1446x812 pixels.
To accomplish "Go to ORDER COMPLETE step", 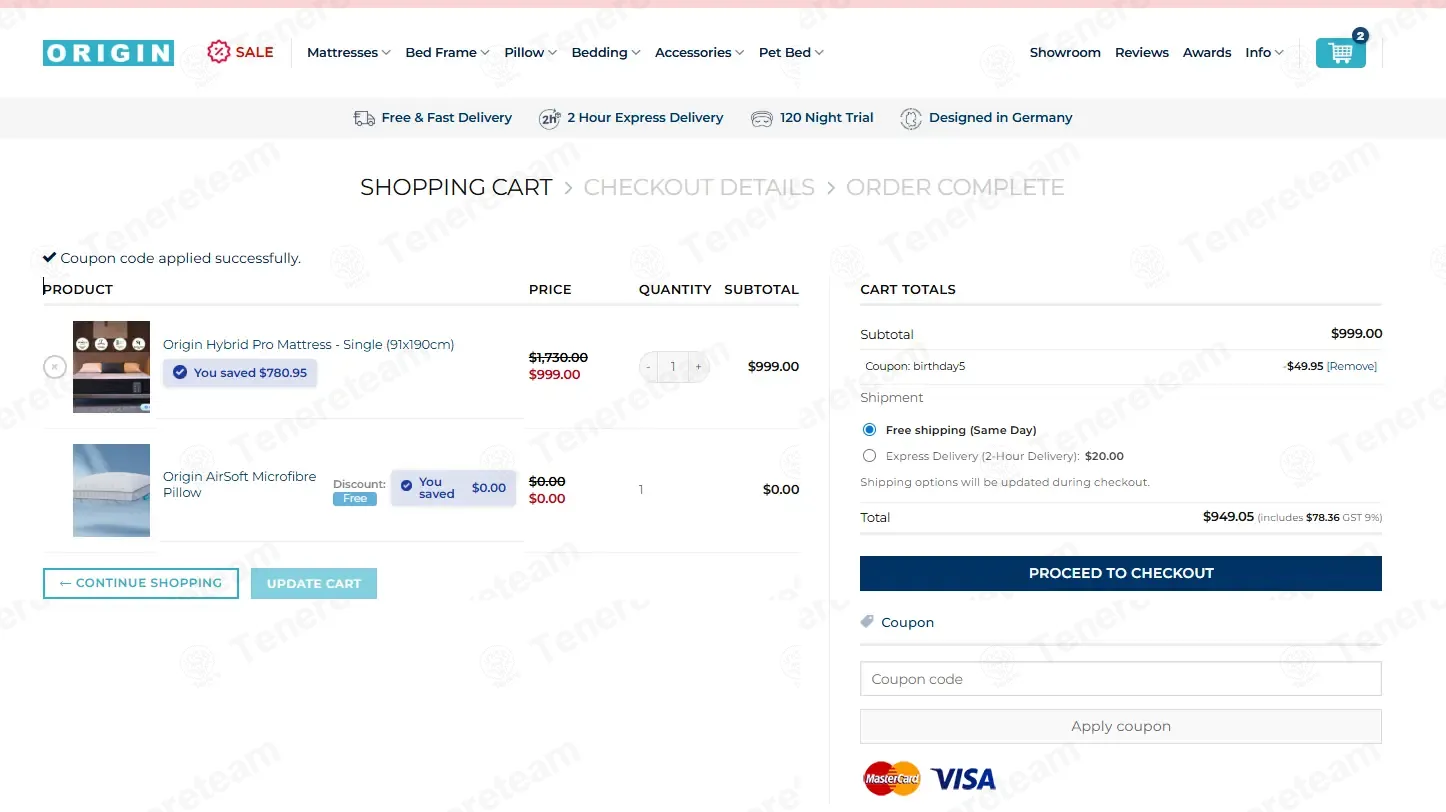I will (x=955, y=187).
